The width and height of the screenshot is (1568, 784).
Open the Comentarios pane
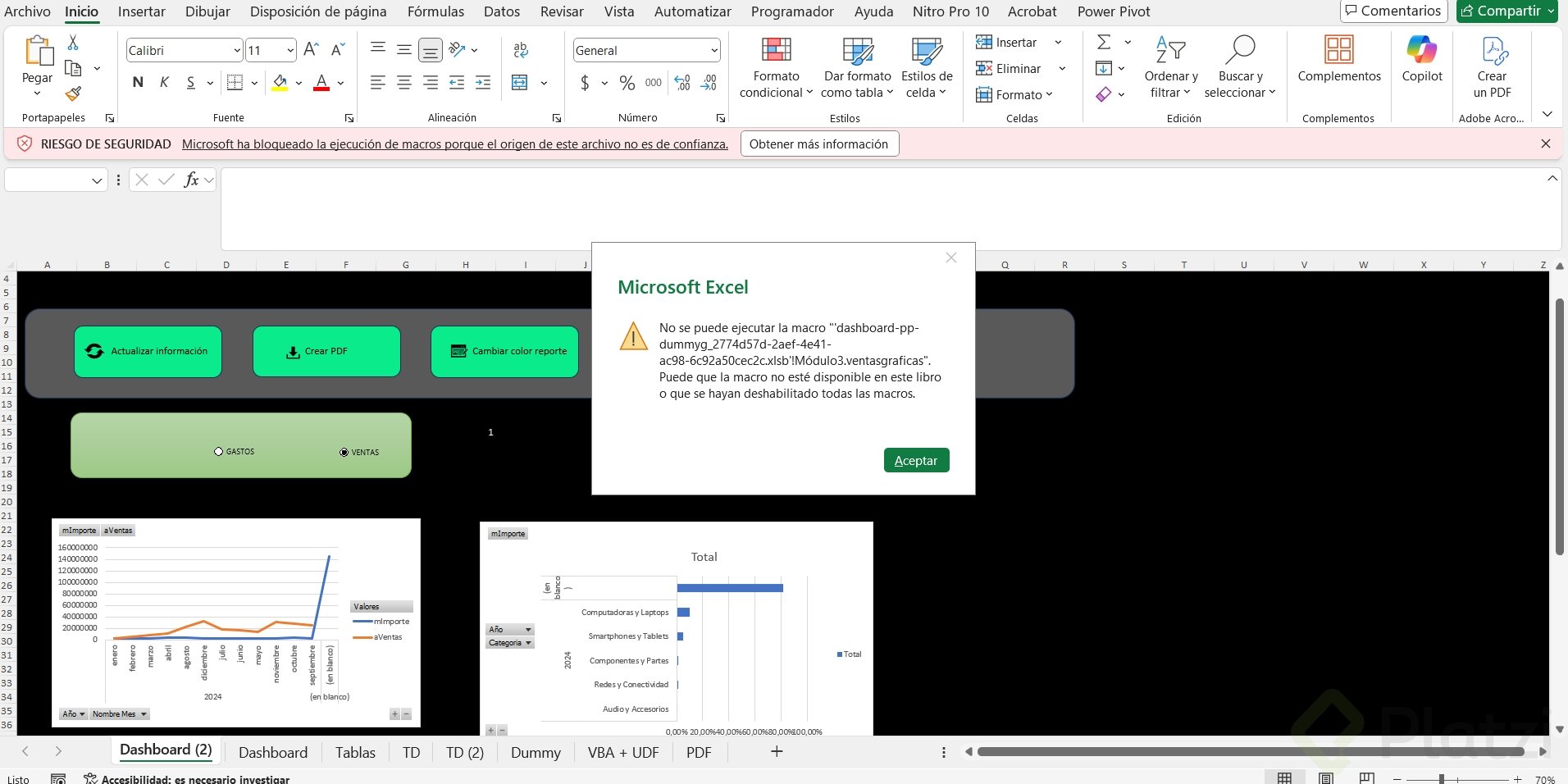1393,11
